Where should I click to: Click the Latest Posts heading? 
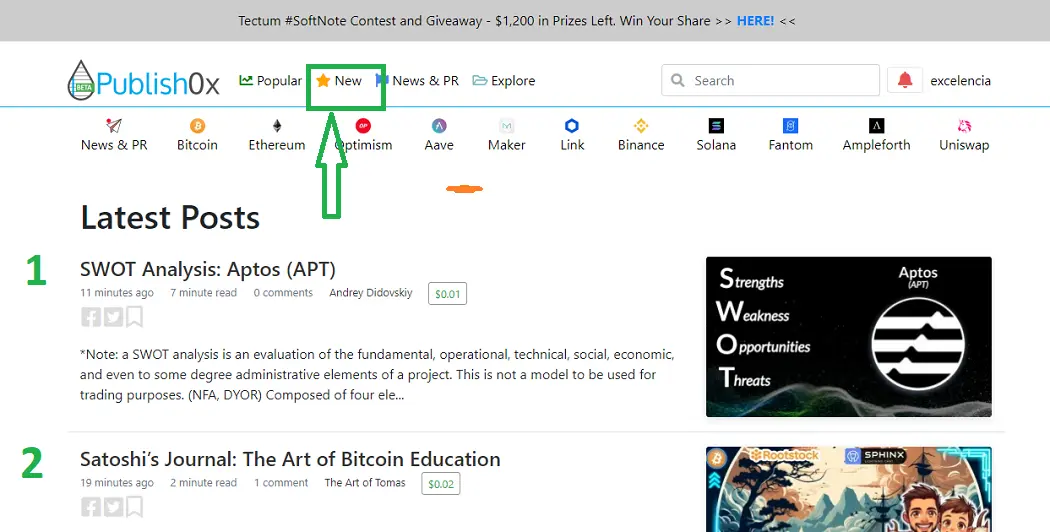pos(170,218)
